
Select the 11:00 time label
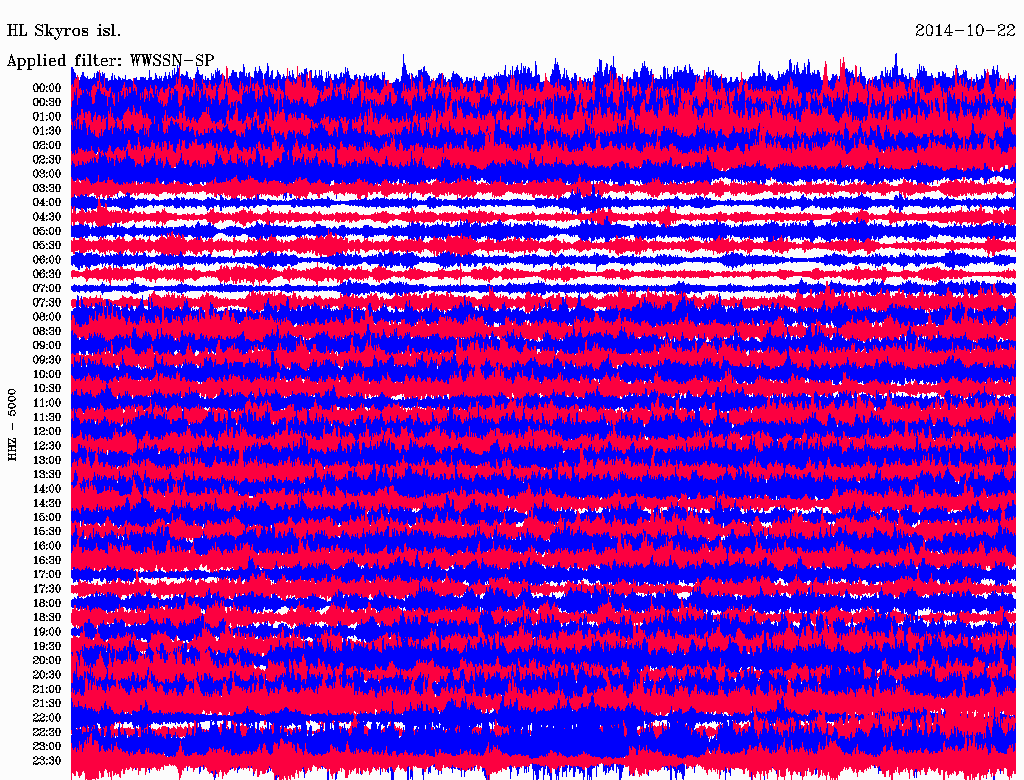[x=46, y=403]
